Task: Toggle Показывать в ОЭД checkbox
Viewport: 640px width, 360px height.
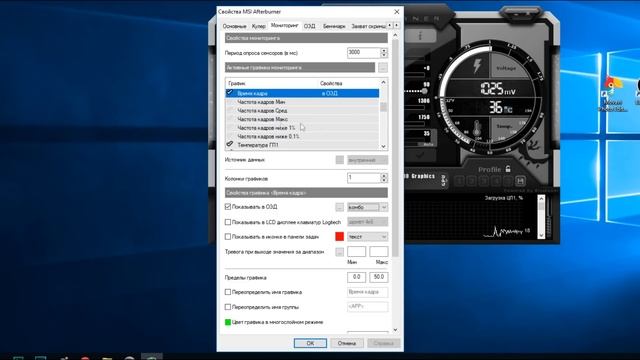Action: pos(228,207)
